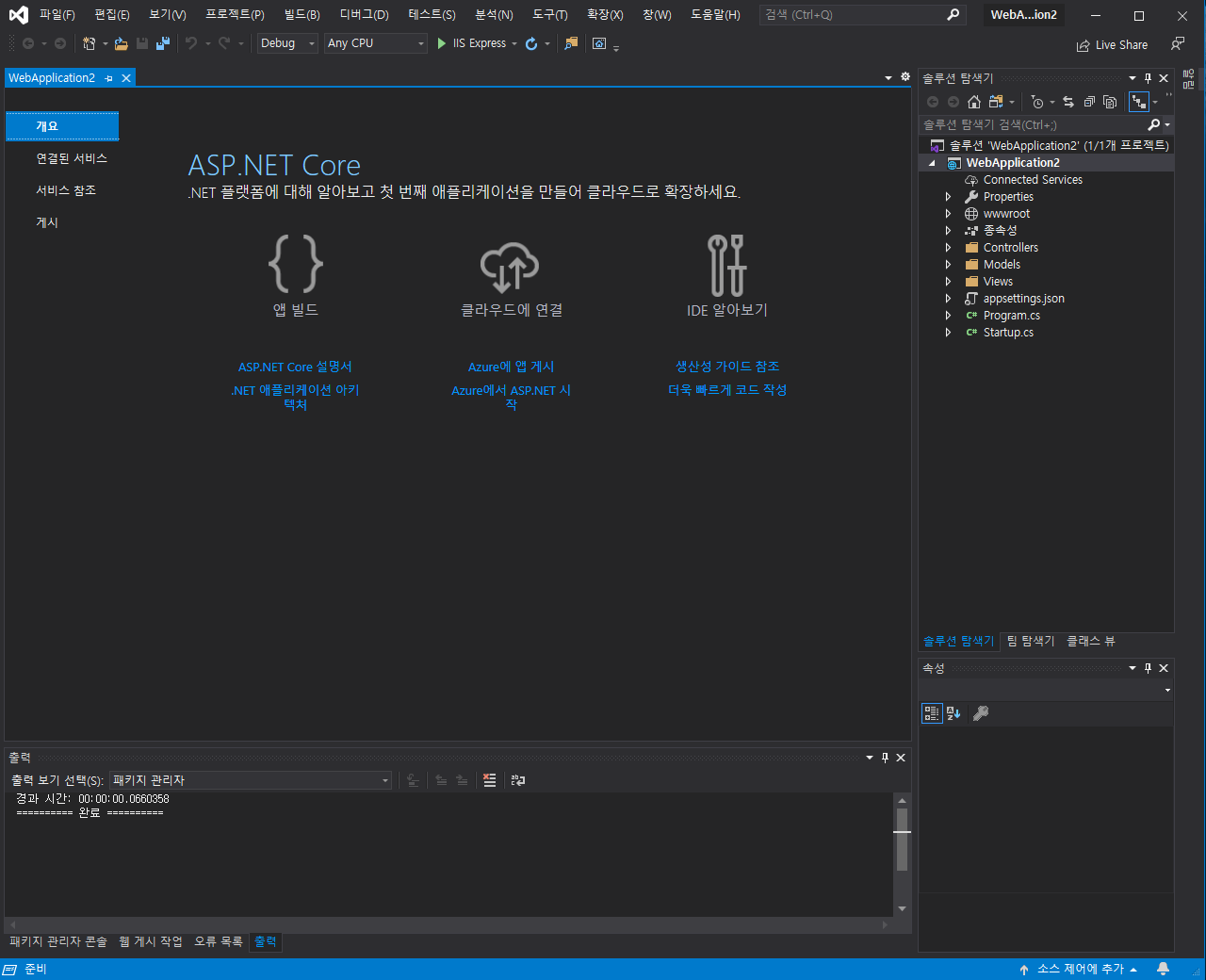Toggle pin on WebApplication2 document tab
1206x980 pixels.
(109, 78)
